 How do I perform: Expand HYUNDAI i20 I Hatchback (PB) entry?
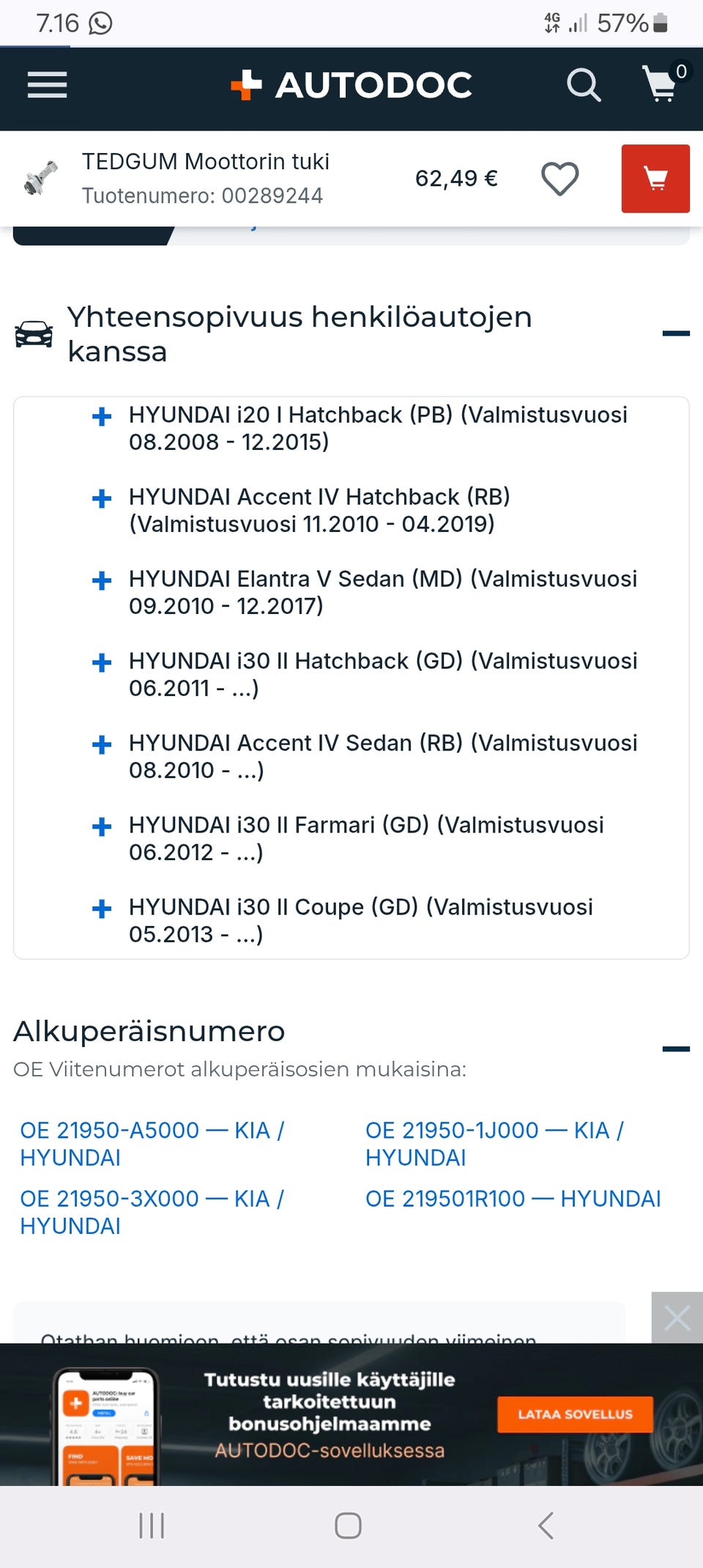[x=102, y=416]
